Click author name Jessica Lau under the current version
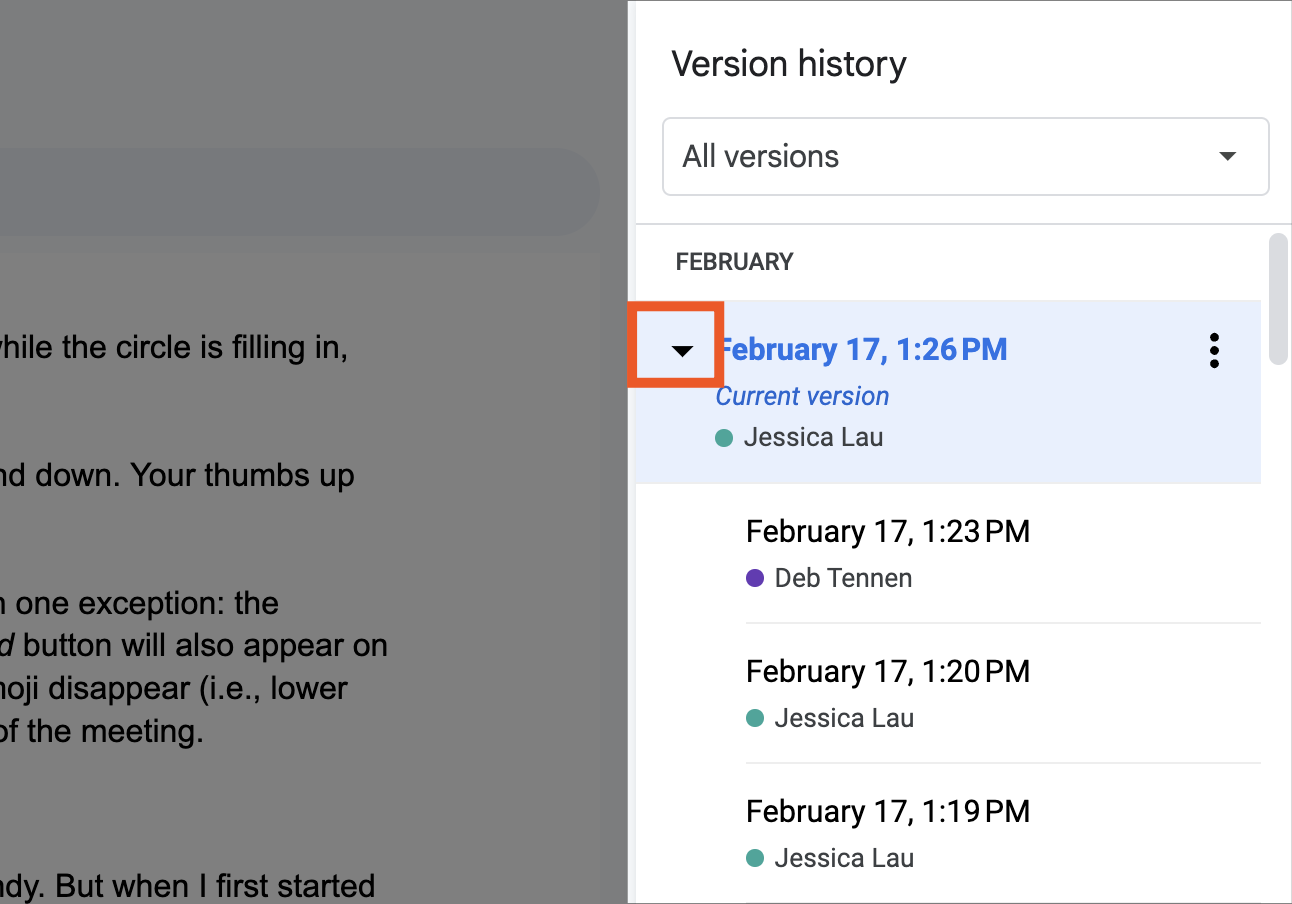This screenshot has height=904, width=1292. 813,438
